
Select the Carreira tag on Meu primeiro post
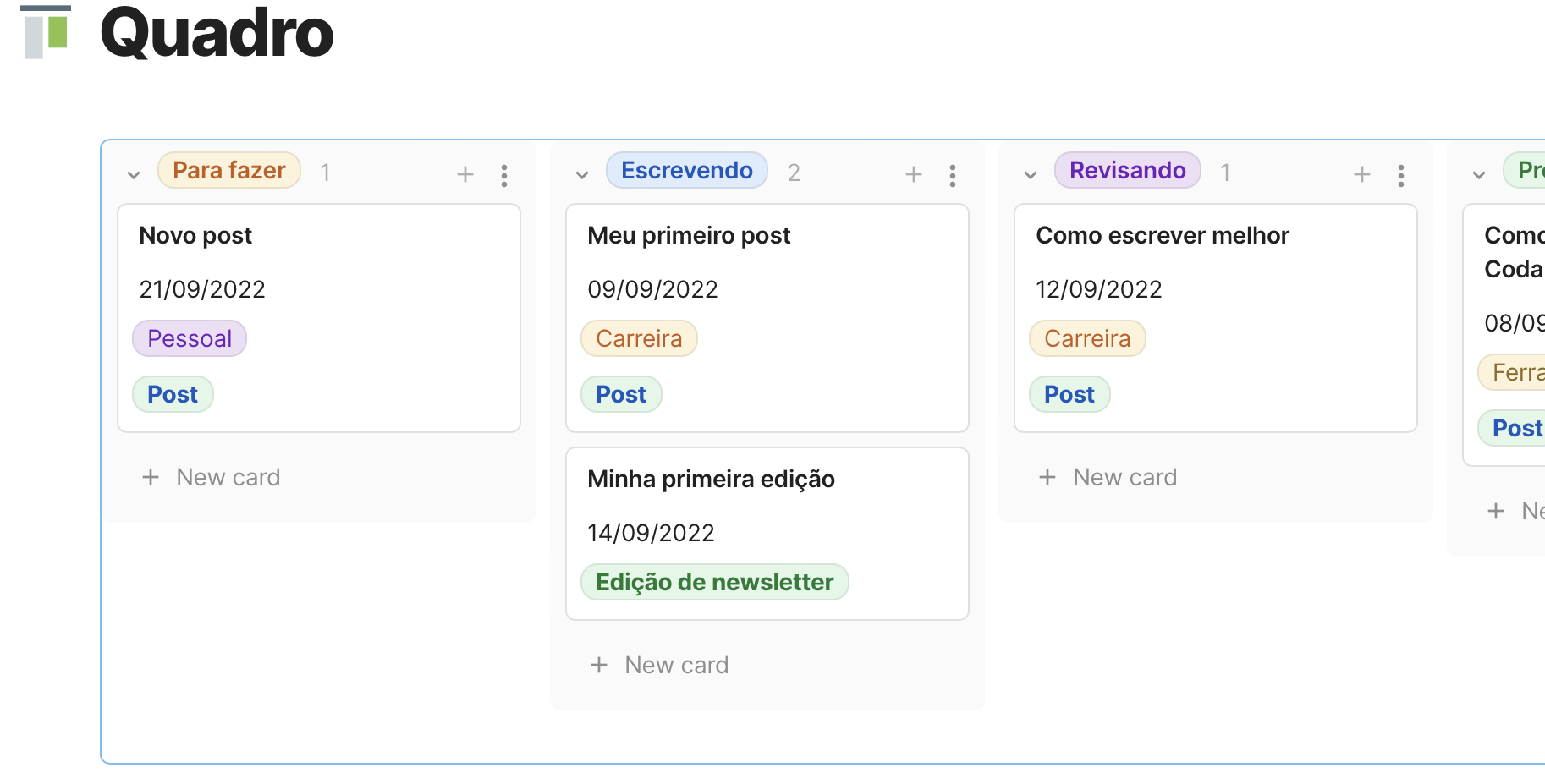[x=639, y=337]
